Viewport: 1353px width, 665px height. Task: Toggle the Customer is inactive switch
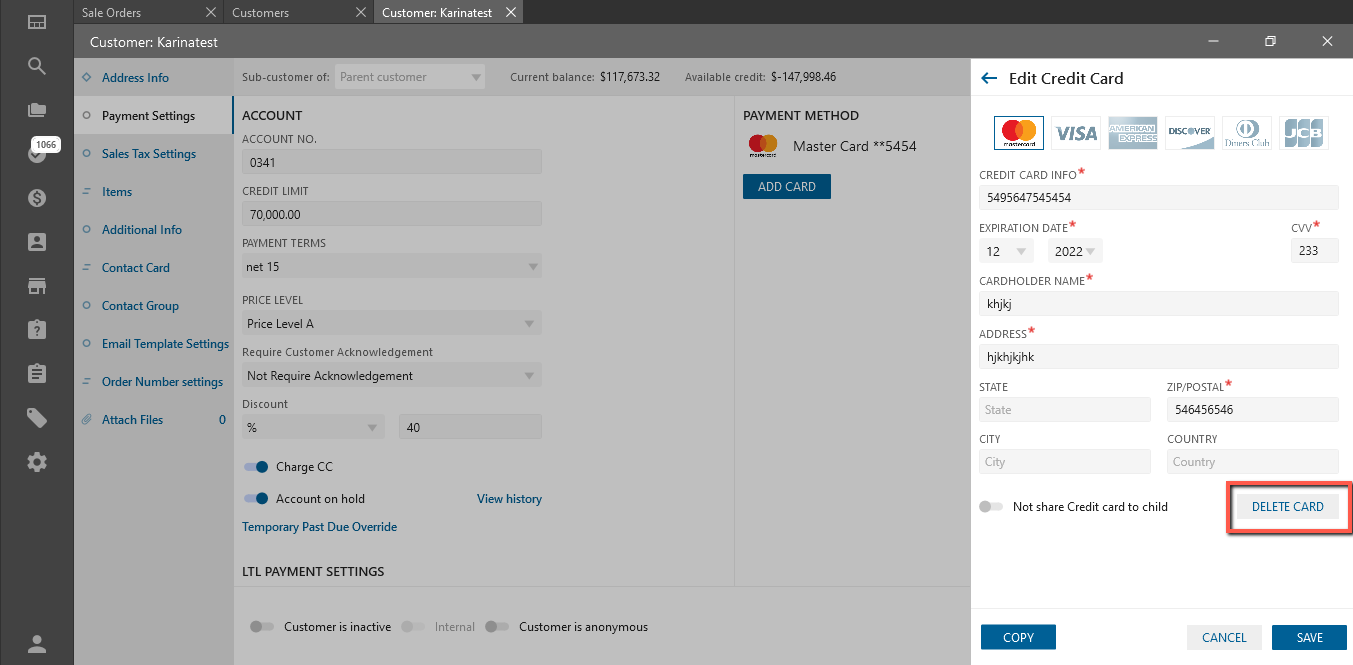click(x=262, y=627)
